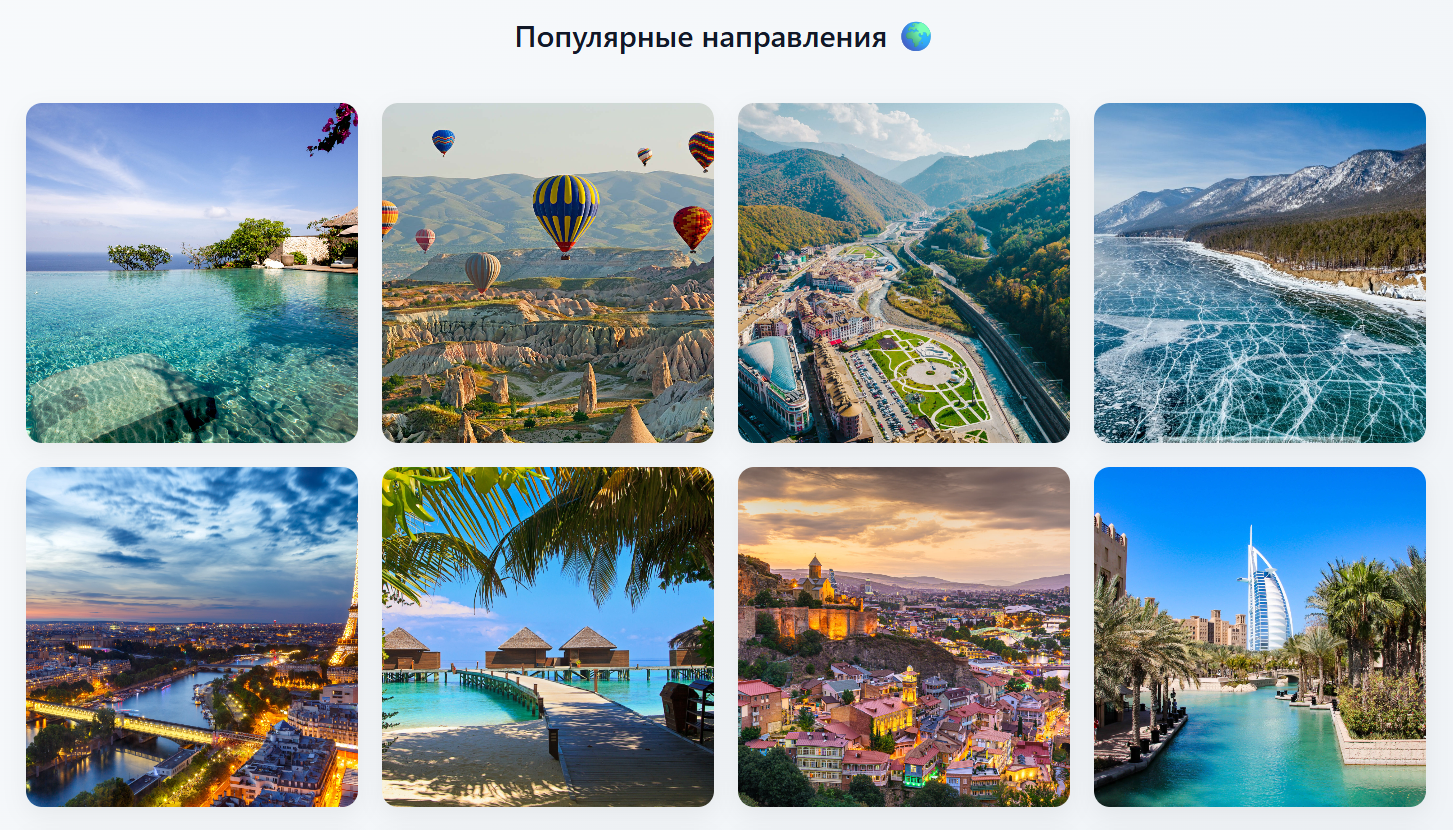Click the pink bougainvillea flowers above pool
The image size is (1453, 830).
click(334, 128)
